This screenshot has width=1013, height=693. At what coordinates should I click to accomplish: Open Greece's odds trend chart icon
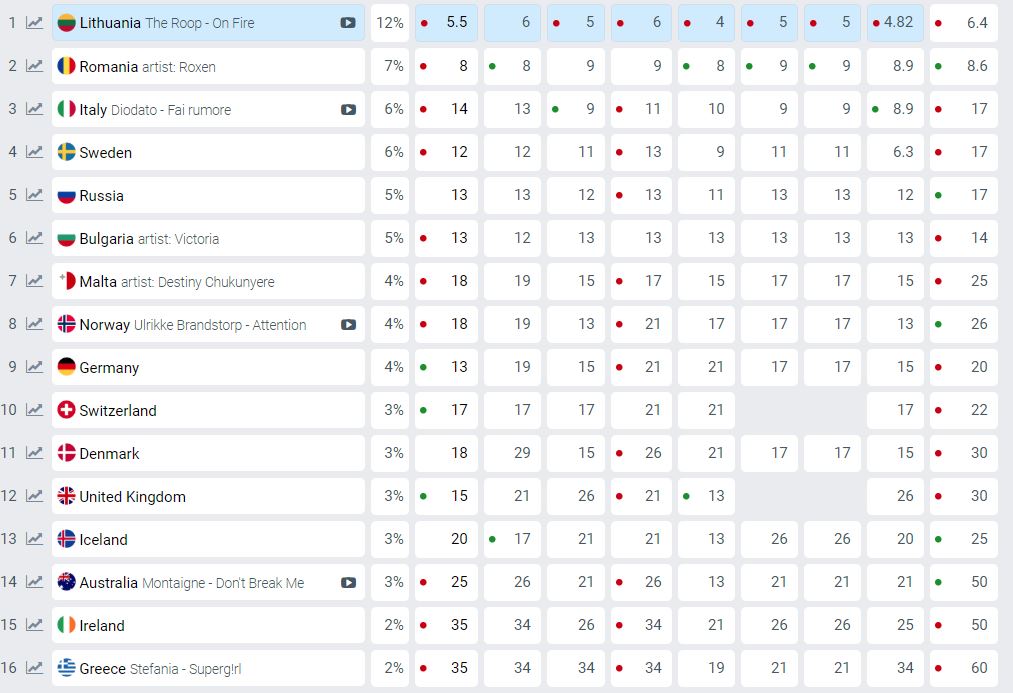tap(34, 667)
